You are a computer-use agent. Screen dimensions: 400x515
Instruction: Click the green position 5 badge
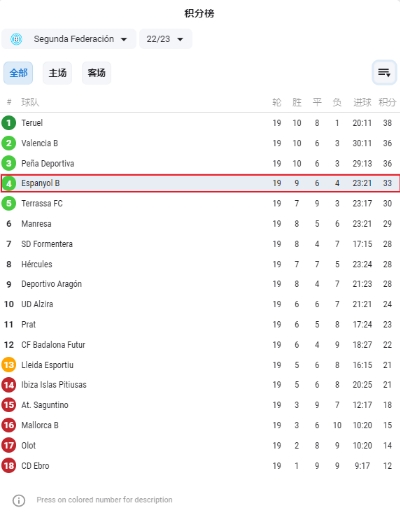pos(9,203)
